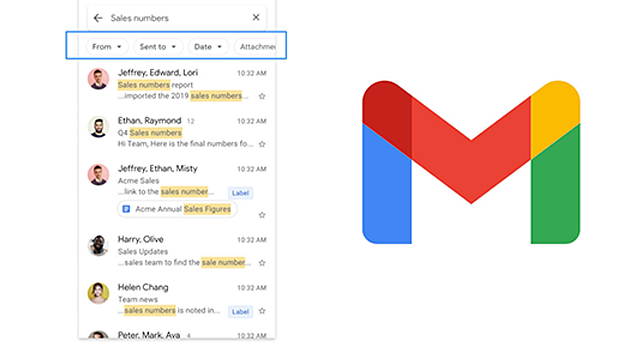Click Label tag on Acme Sales email
The width and height of the screenshot is (627, 360).
coord(240,193)
